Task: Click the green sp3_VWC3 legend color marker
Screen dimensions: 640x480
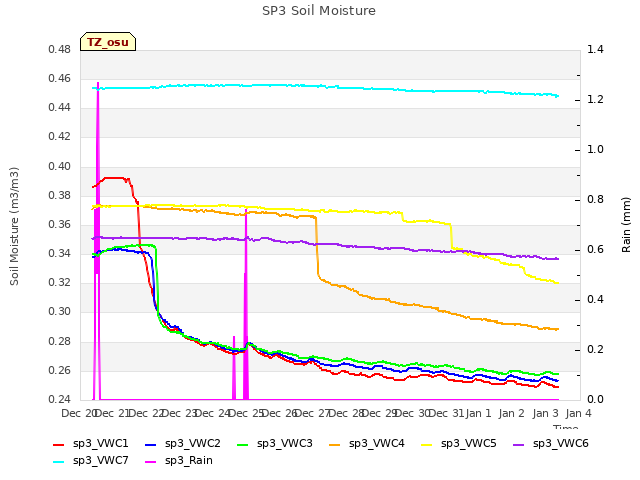Action: (243, 444)
